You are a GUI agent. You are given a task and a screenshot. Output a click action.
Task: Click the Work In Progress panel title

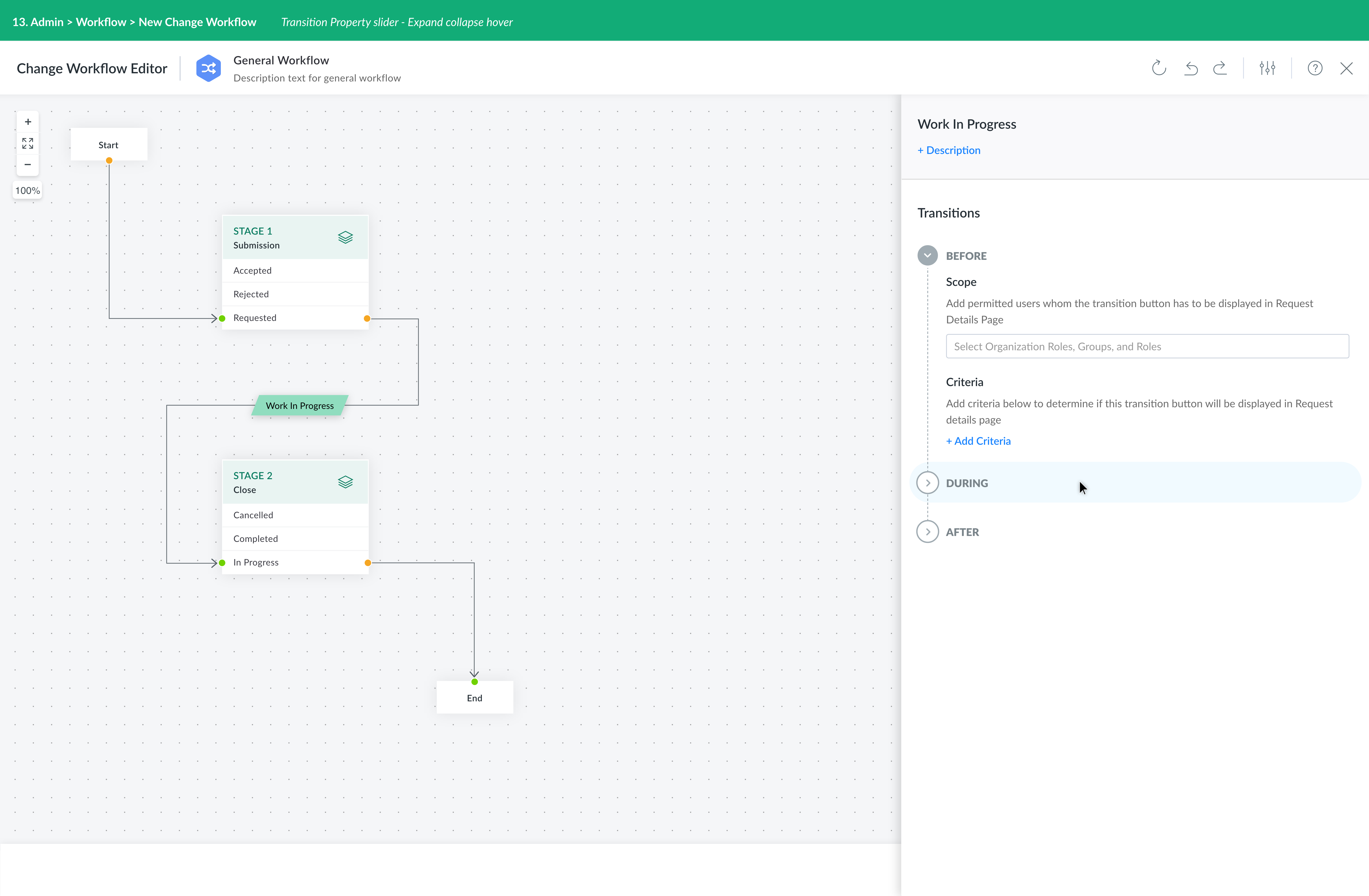tap(967, 124)
